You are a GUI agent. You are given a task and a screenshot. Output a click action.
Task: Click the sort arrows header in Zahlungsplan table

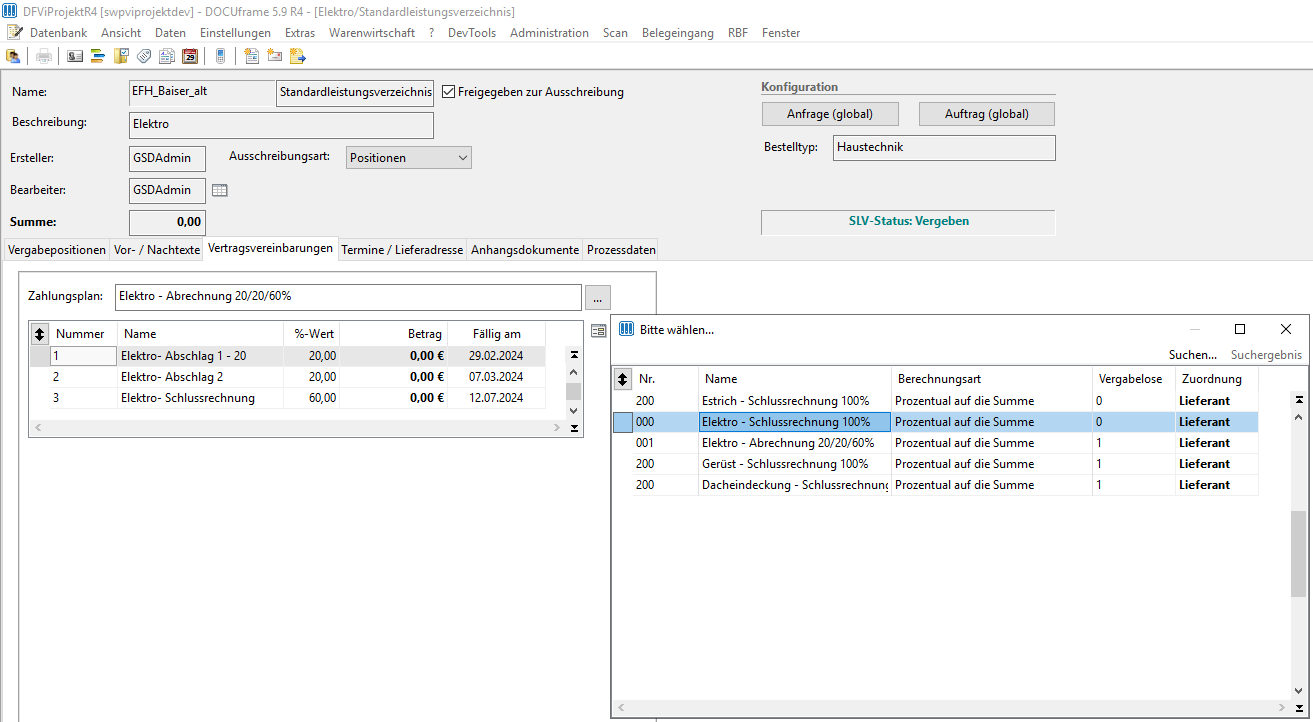tap(40, 334)
